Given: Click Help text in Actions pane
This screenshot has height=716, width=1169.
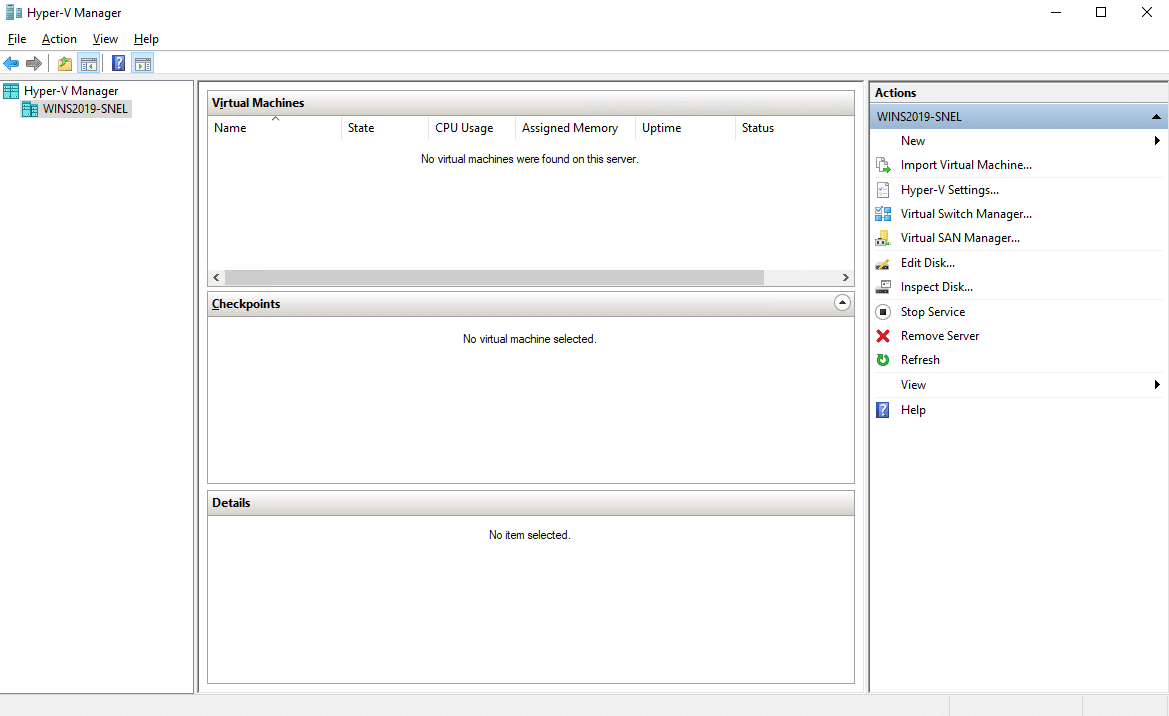Looking at the screenshot, I should [x=913, y=409].
